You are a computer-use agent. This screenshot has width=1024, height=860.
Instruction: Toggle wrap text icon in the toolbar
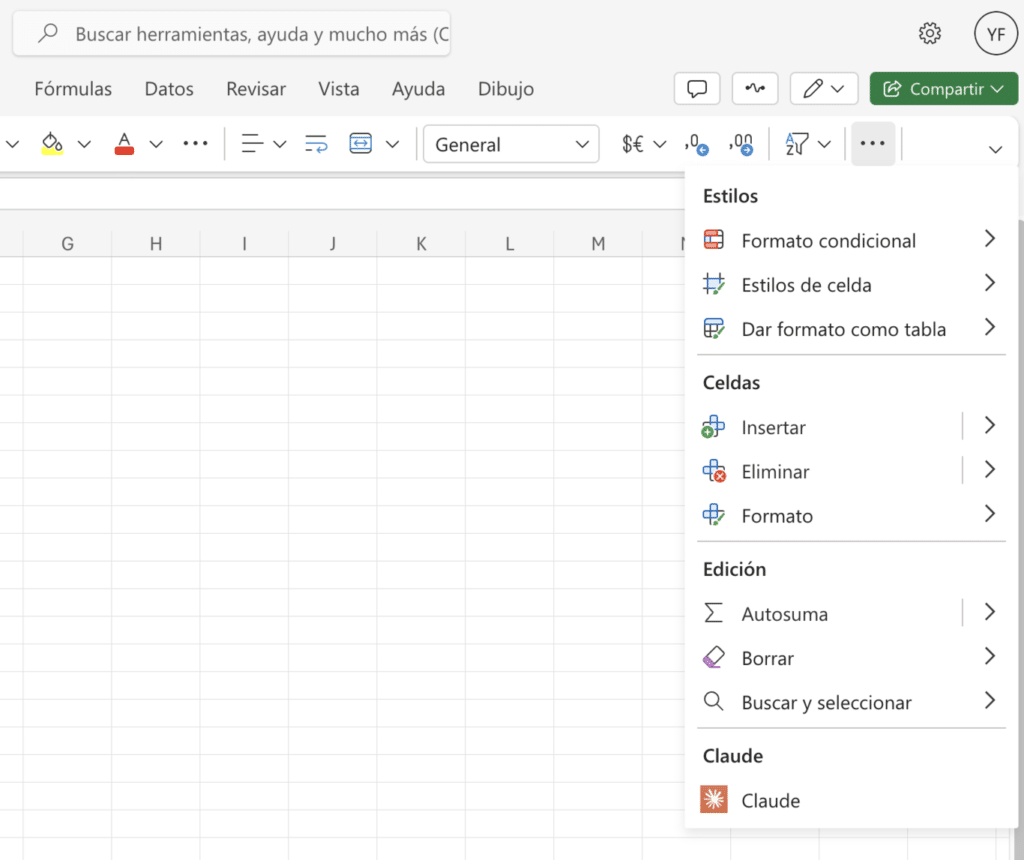[x=315, y=144]
